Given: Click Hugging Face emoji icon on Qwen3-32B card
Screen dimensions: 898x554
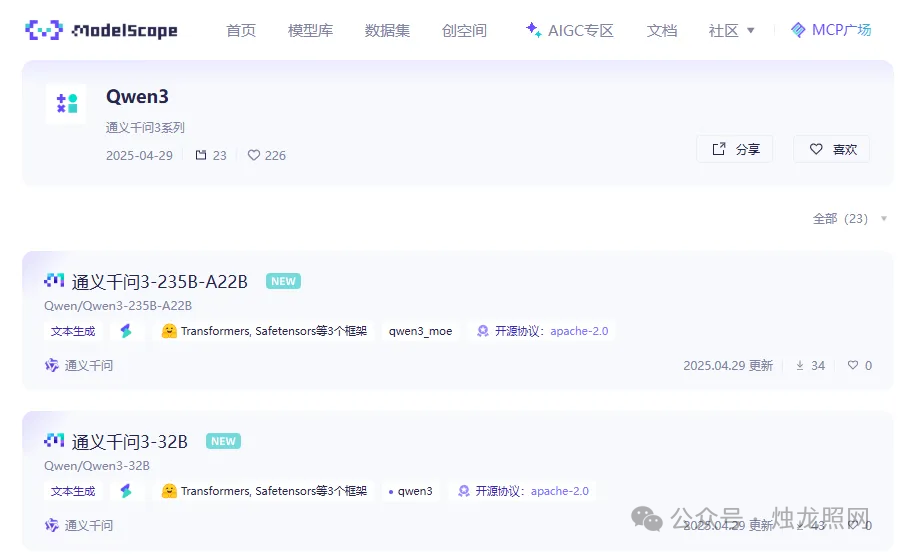Looking at the screenshot, I should 169,490.
